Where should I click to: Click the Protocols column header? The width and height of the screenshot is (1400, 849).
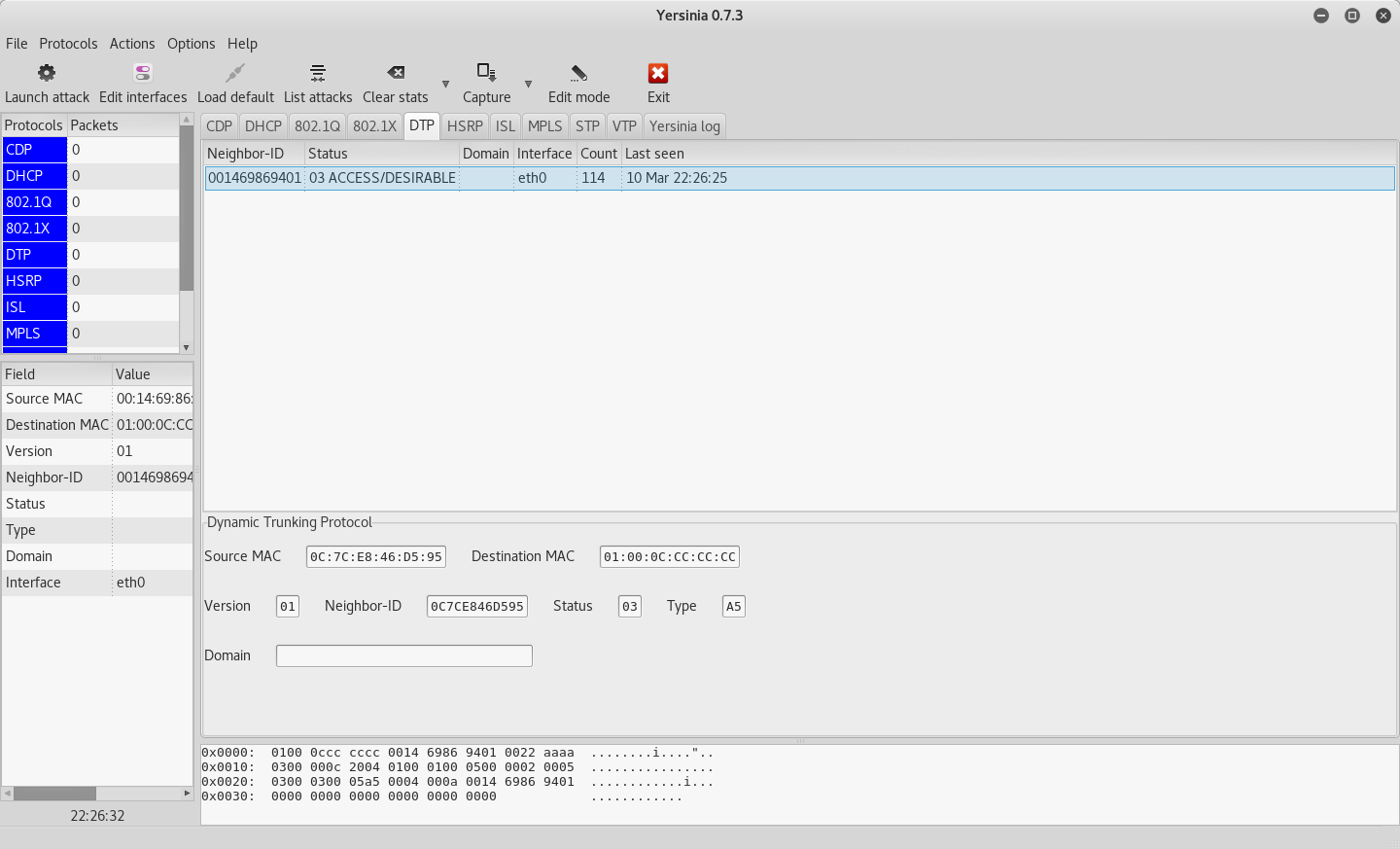tap(34, 125)
